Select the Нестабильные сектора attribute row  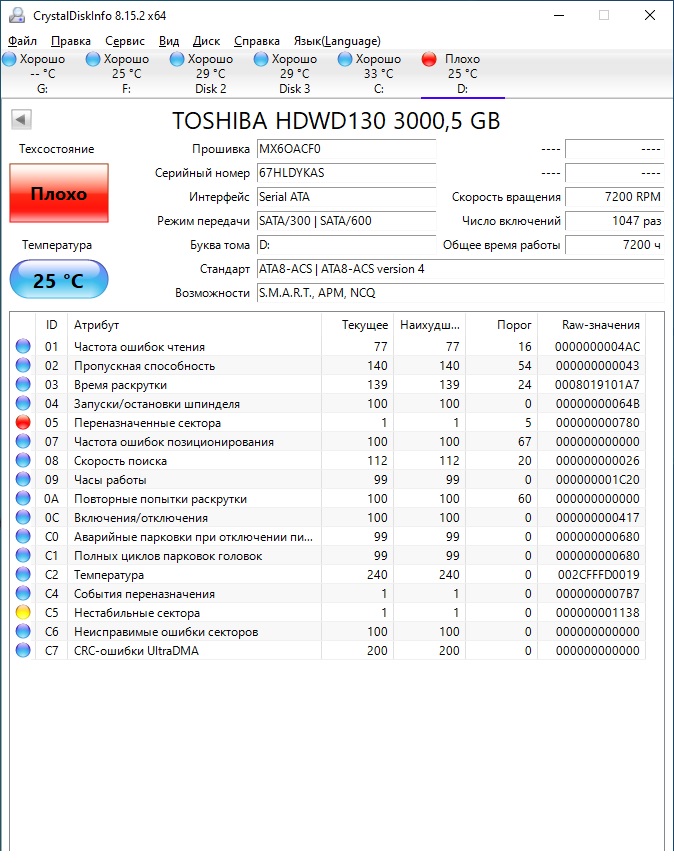click(328, 613)
